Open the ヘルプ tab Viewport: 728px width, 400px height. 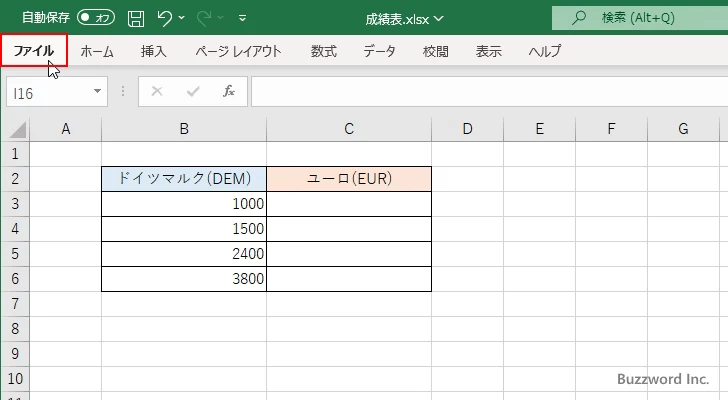click(x=545, y=51)
